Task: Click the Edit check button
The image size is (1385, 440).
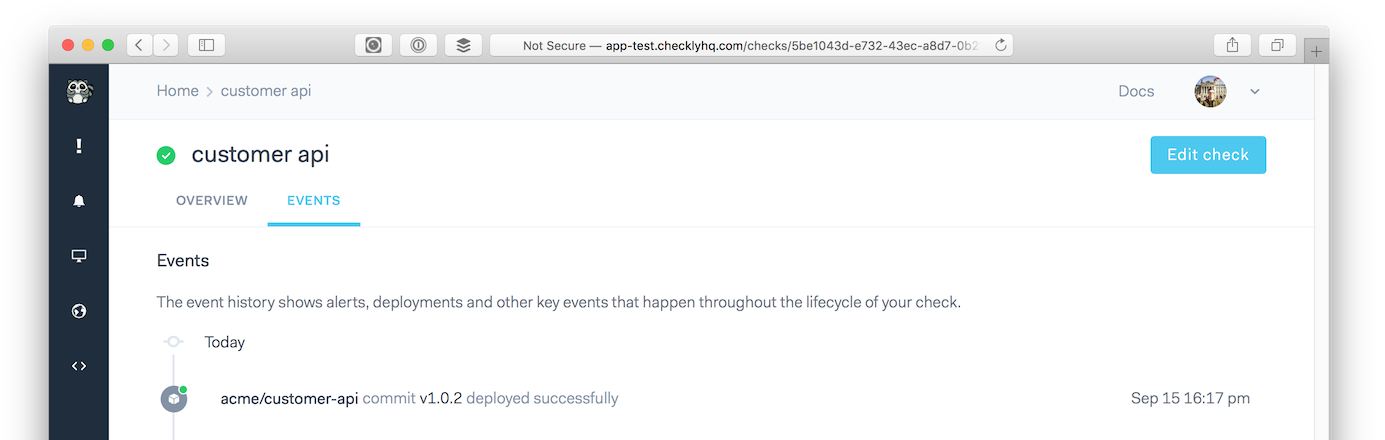Action: click(x=1208, y=155)
